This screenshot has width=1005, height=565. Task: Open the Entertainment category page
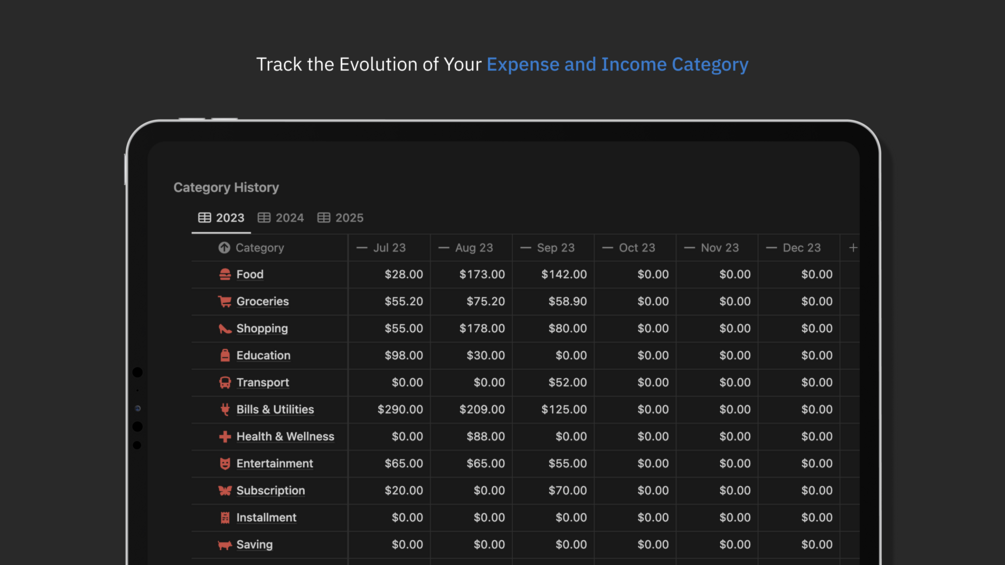(x=274, y=463)
